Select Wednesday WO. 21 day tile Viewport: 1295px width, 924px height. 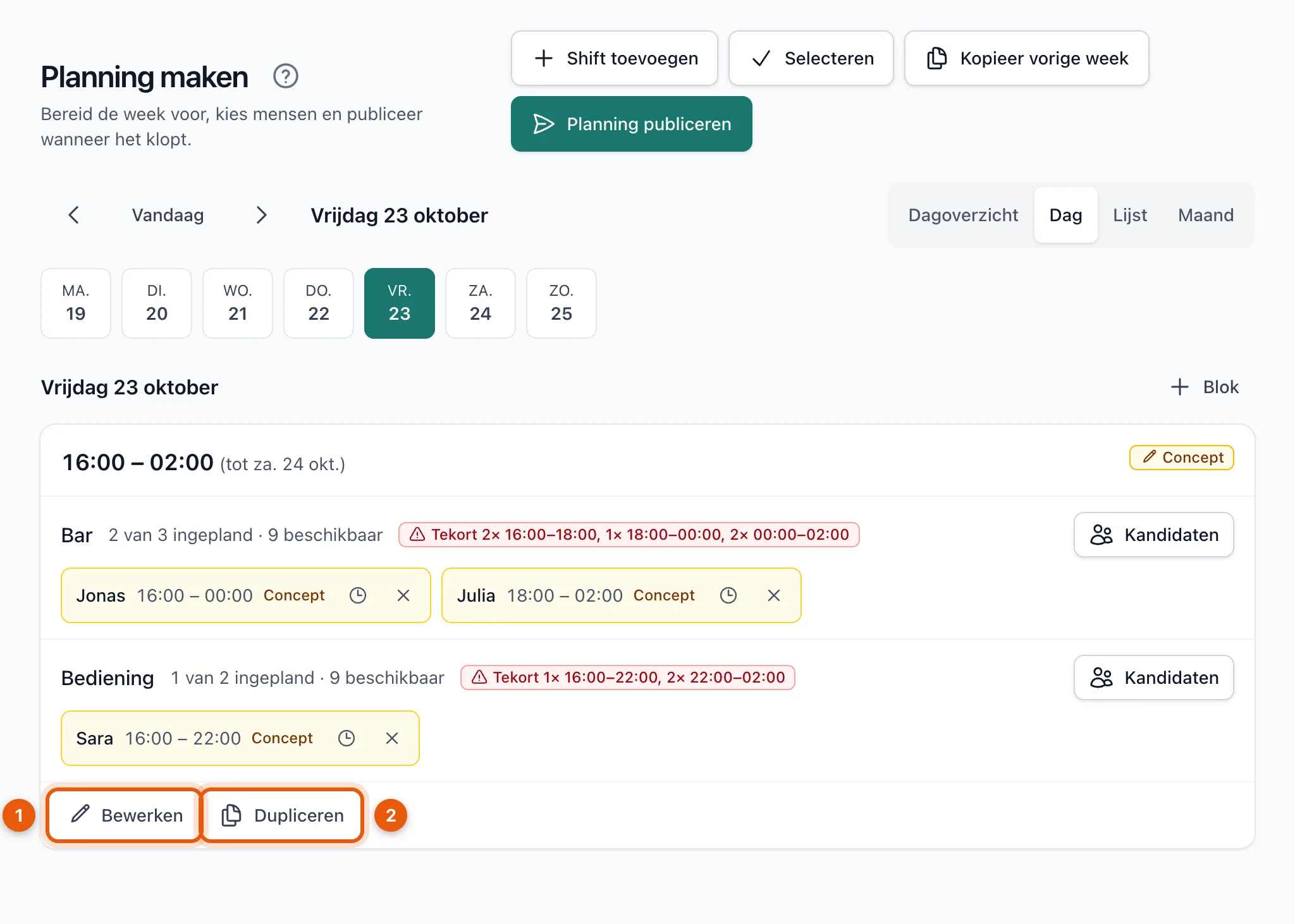tap(238, 303)
